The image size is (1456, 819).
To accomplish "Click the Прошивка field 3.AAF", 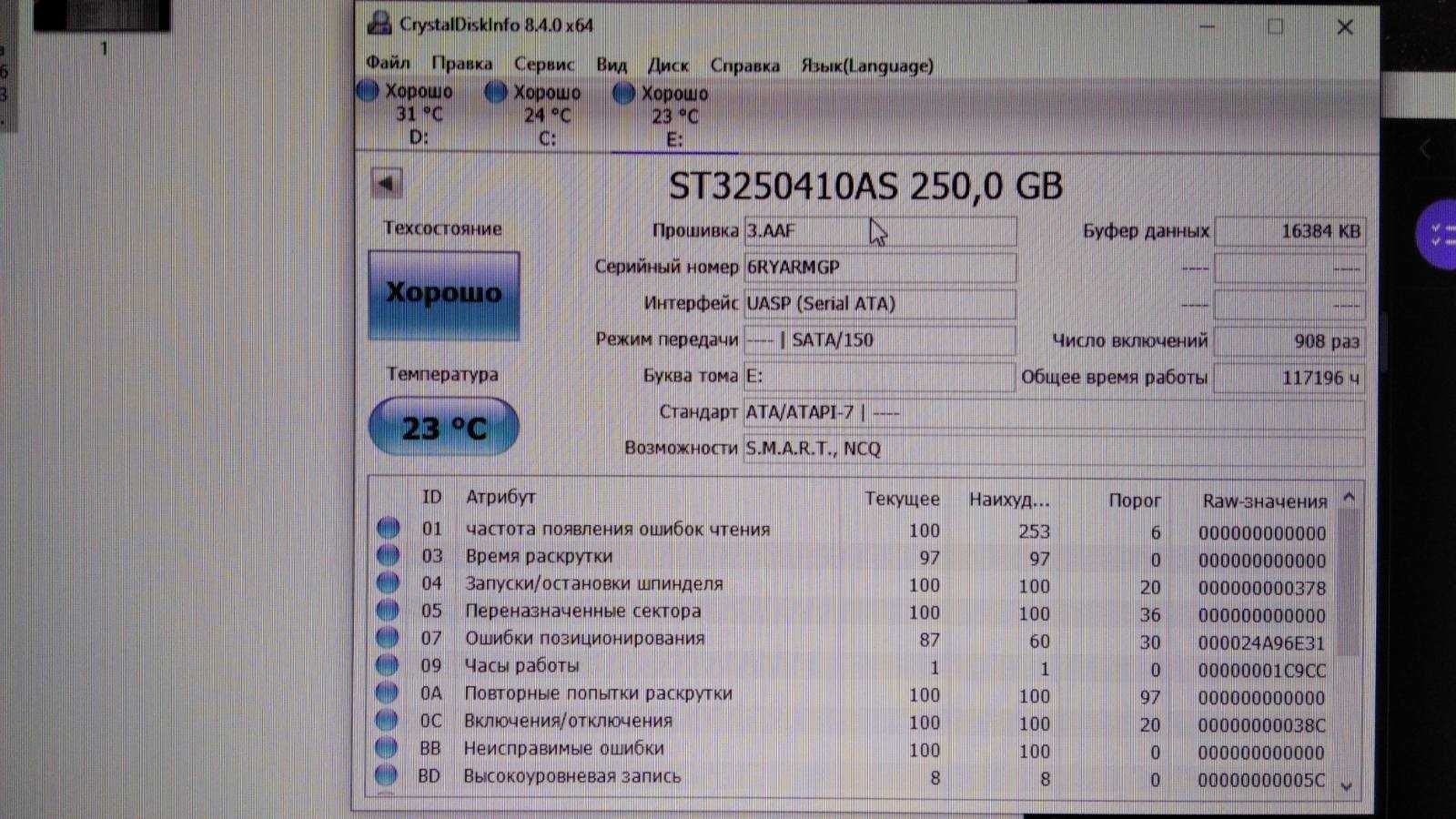I will [x=880, y=231].
